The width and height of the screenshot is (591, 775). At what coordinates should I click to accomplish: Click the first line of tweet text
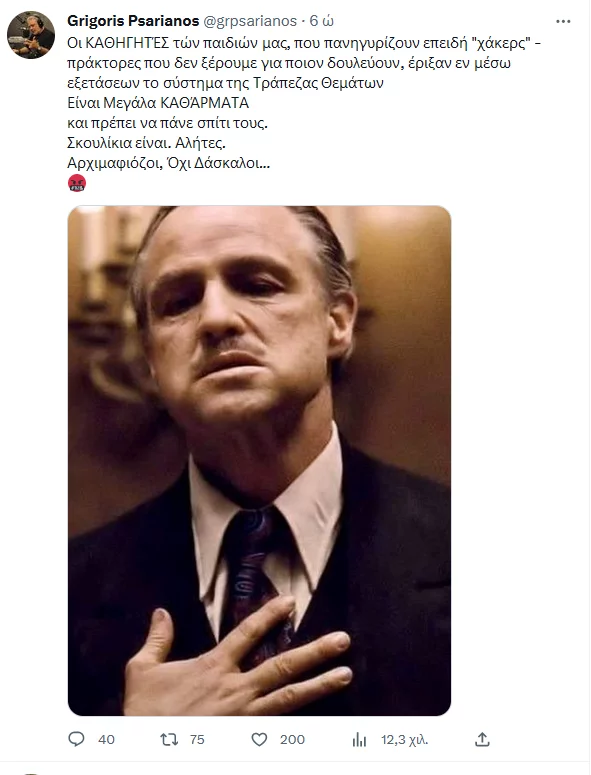coord(304,43)
